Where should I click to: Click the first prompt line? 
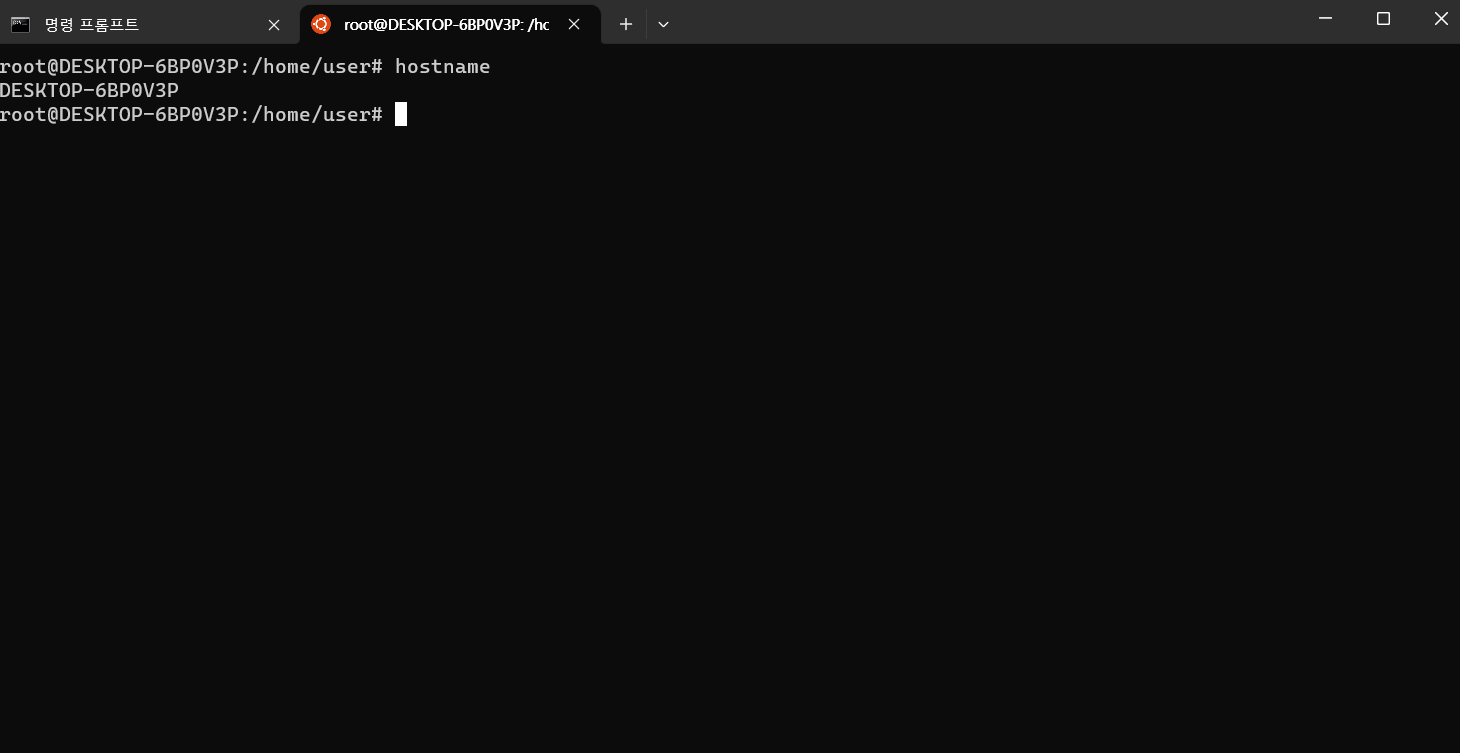[245, 66]
